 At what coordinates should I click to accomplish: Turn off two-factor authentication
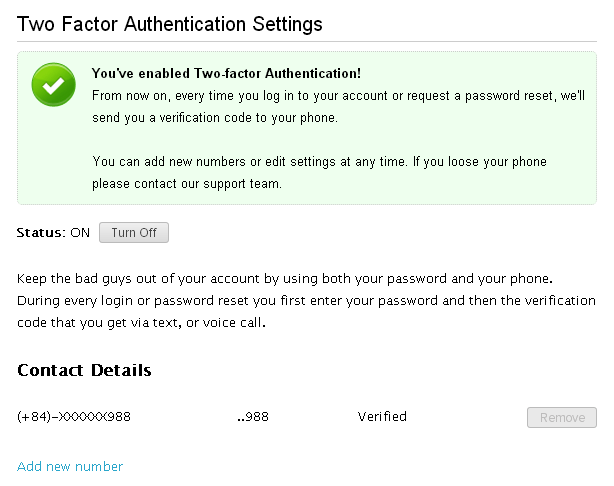point(134,233)
